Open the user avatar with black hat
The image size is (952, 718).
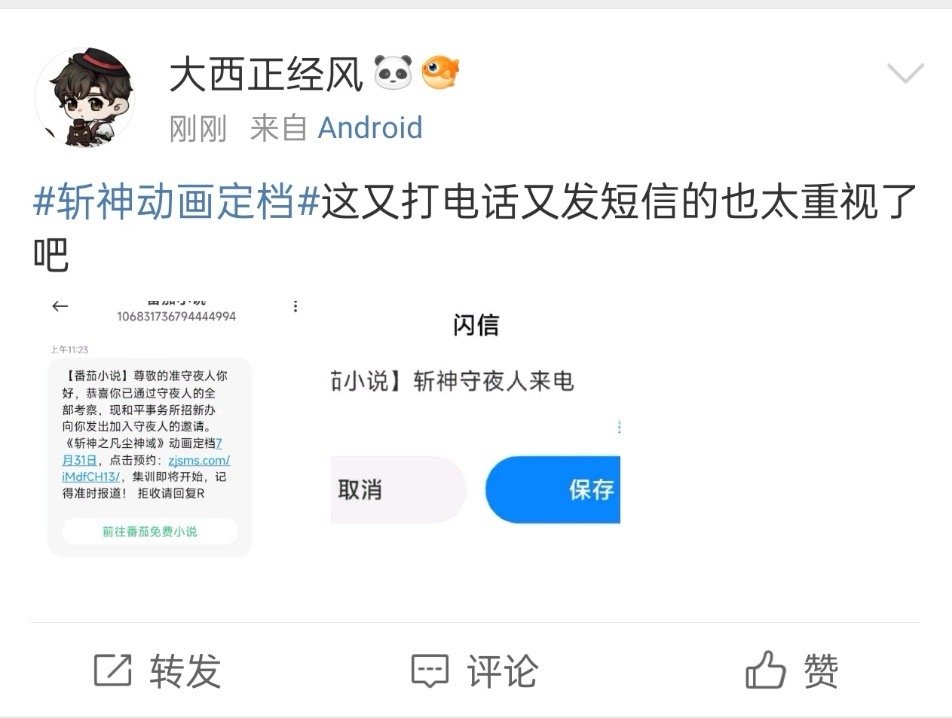pyautogui.click(x=84, y=97)
